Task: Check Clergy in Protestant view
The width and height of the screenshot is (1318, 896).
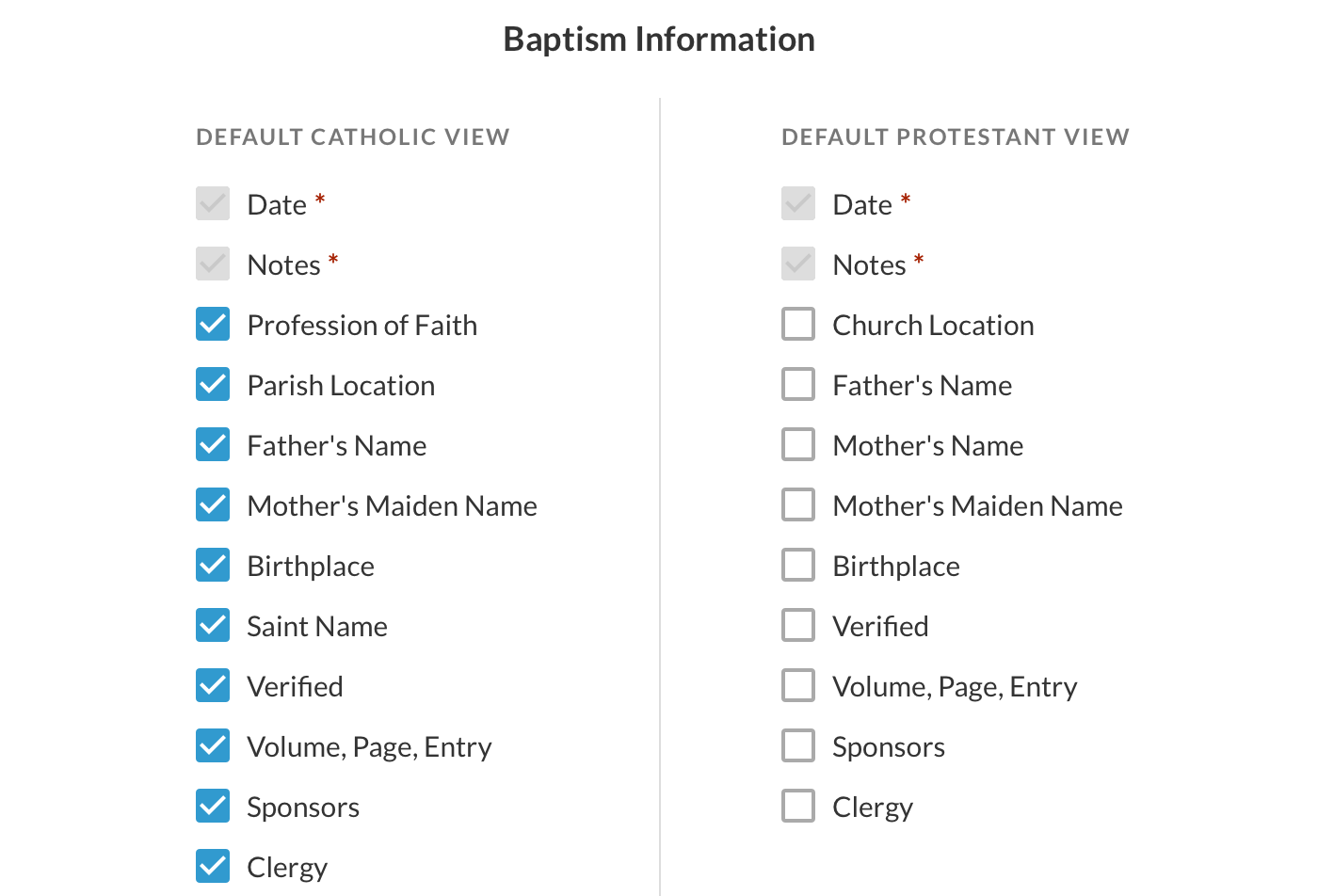Action: 798,806
